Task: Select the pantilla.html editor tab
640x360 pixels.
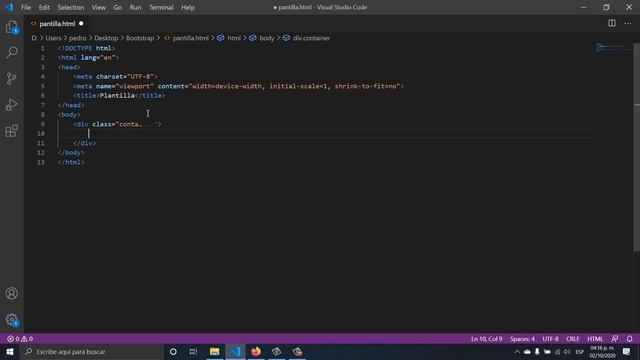Action: pos(57,24)
